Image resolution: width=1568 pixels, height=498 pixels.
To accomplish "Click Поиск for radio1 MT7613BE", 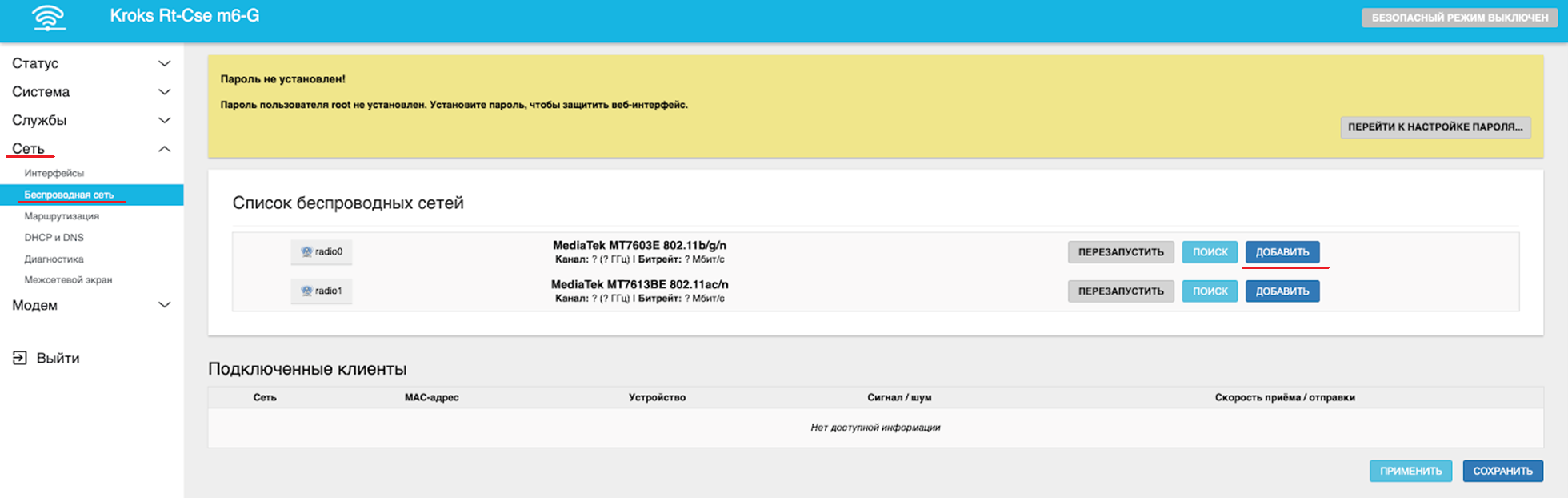I will pyautogui.click(x=1210, y=291).
